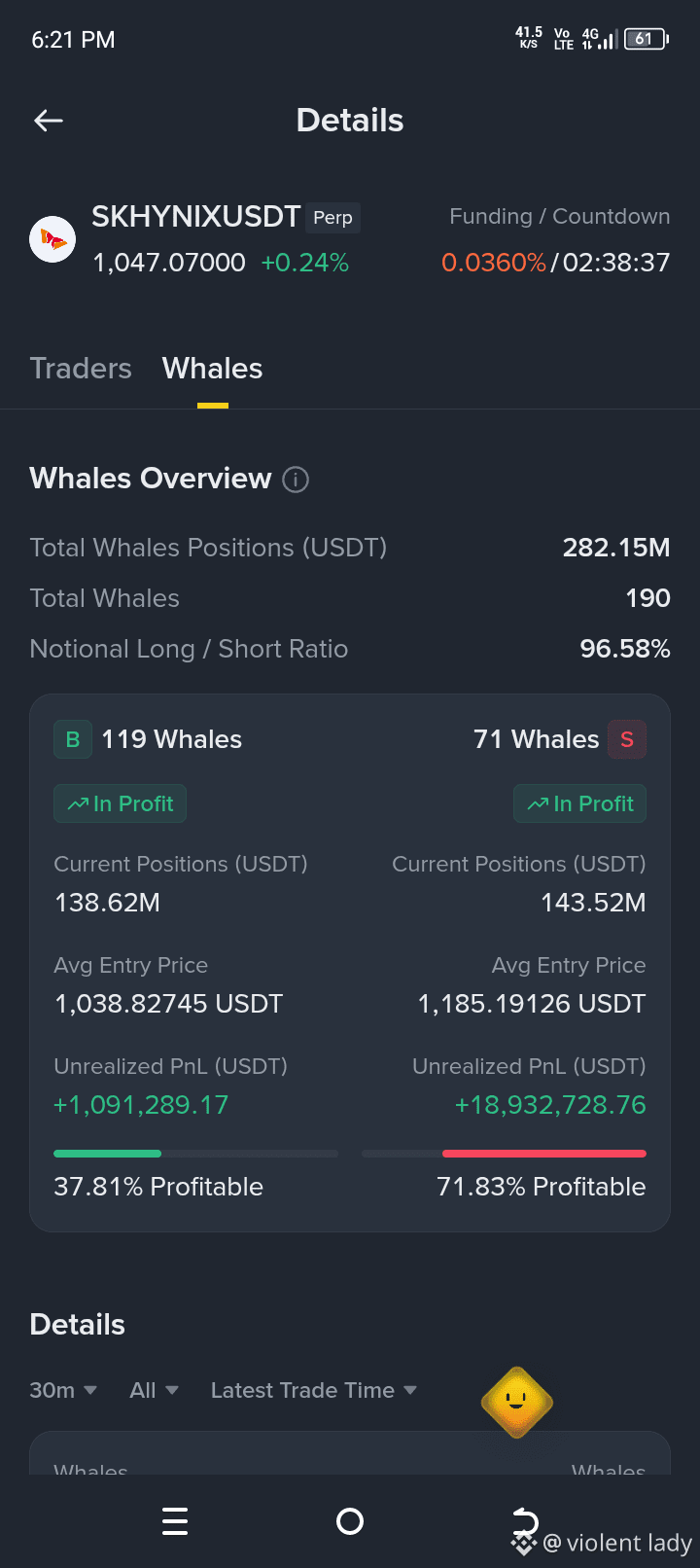Open the All filter dropdown
The height and width of the screenshot is (1568, 700).
tap(154, 1390)
